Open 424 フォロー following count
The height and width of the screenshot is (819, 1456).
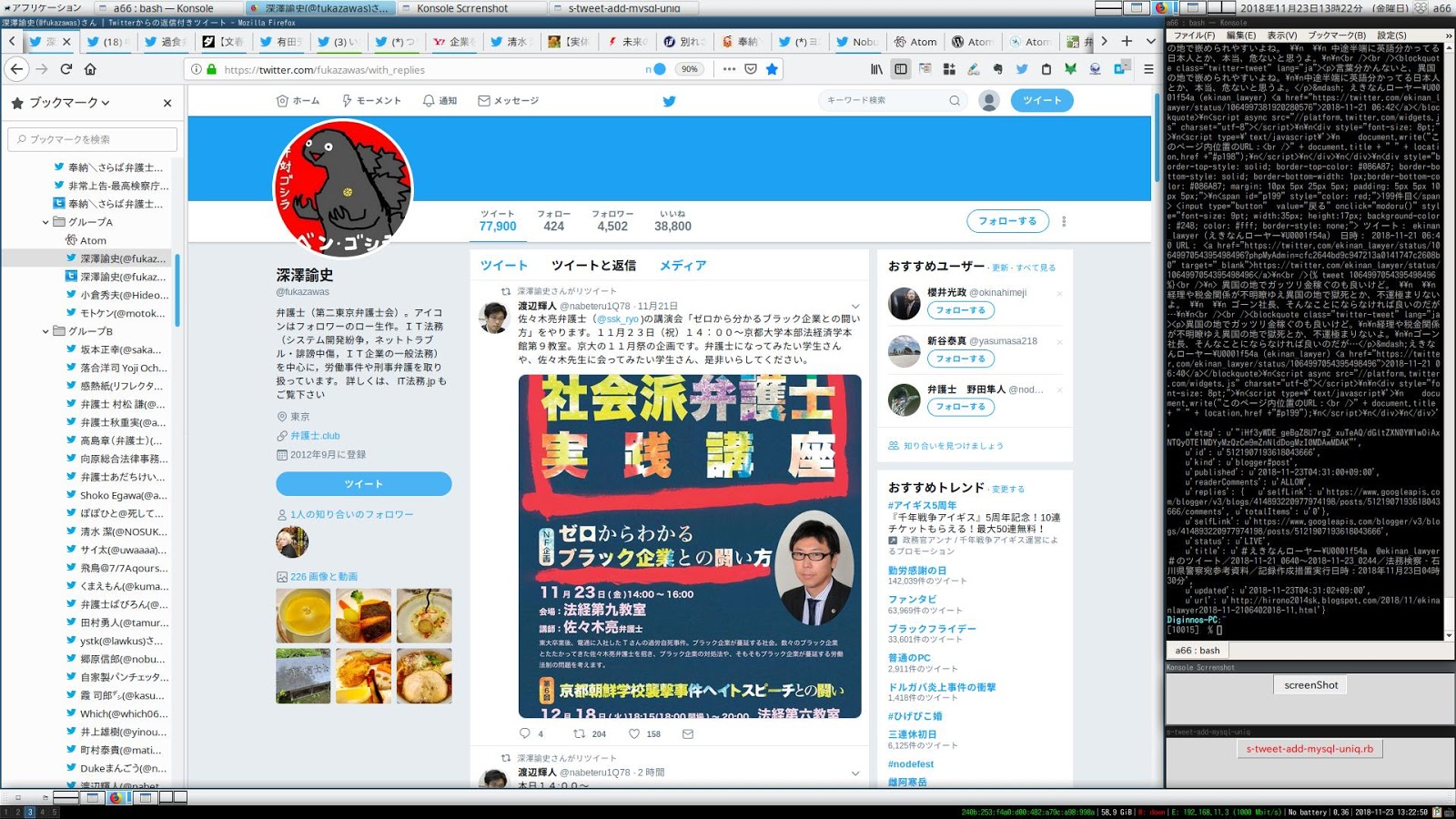[x=553, y=221]
